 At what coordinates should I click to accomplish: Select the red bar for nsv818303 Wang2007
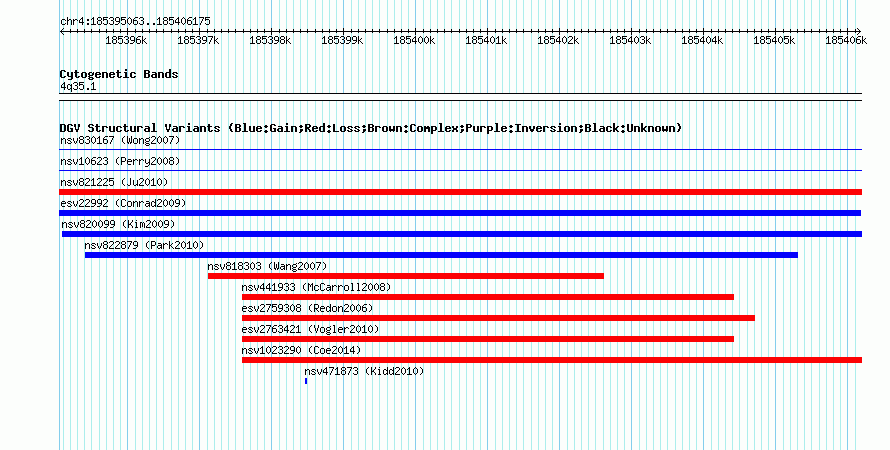(406, 276)
